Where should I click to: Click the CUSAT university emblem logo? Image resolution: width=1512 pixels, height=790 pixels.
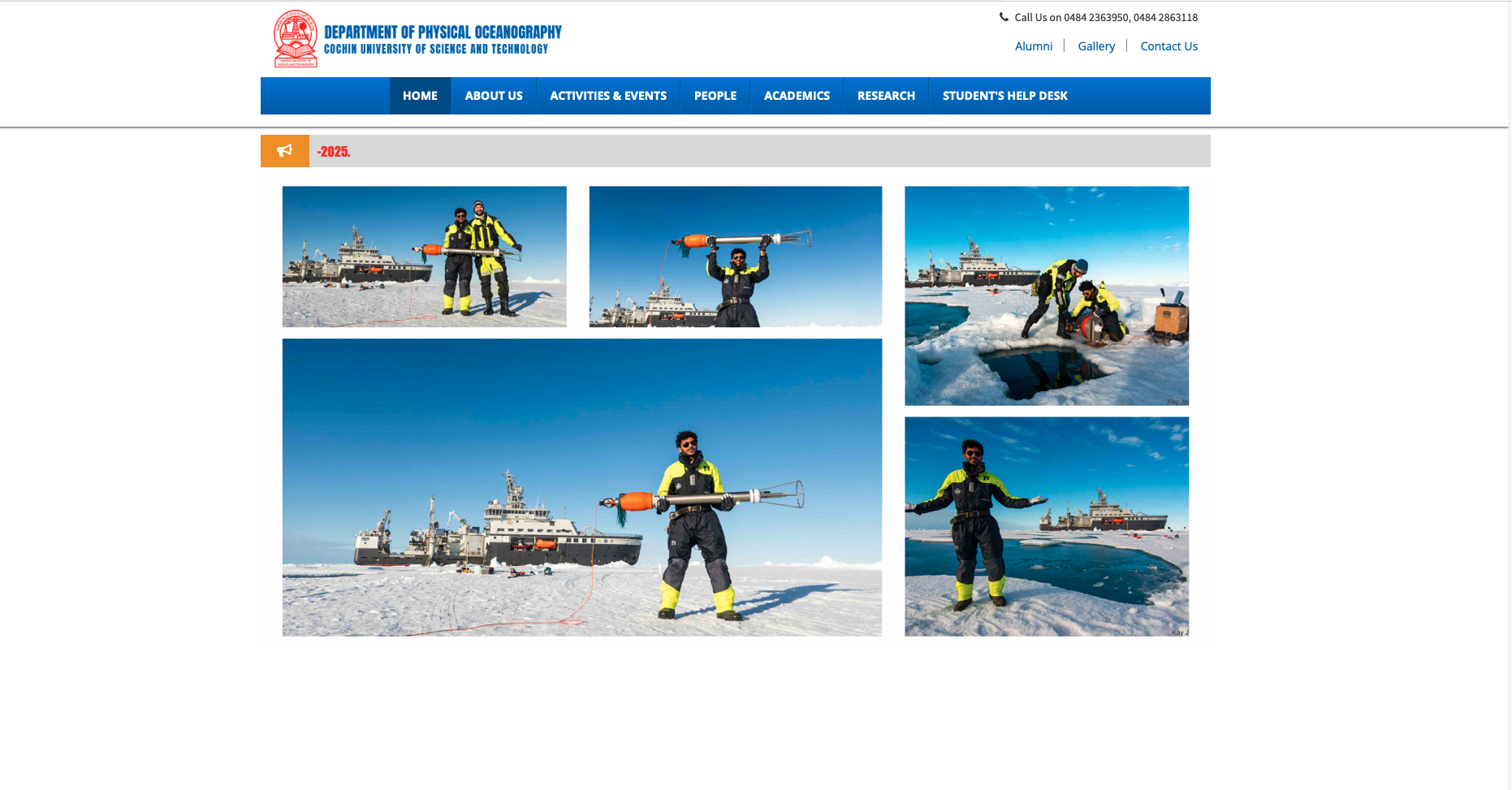coord(296,38)
